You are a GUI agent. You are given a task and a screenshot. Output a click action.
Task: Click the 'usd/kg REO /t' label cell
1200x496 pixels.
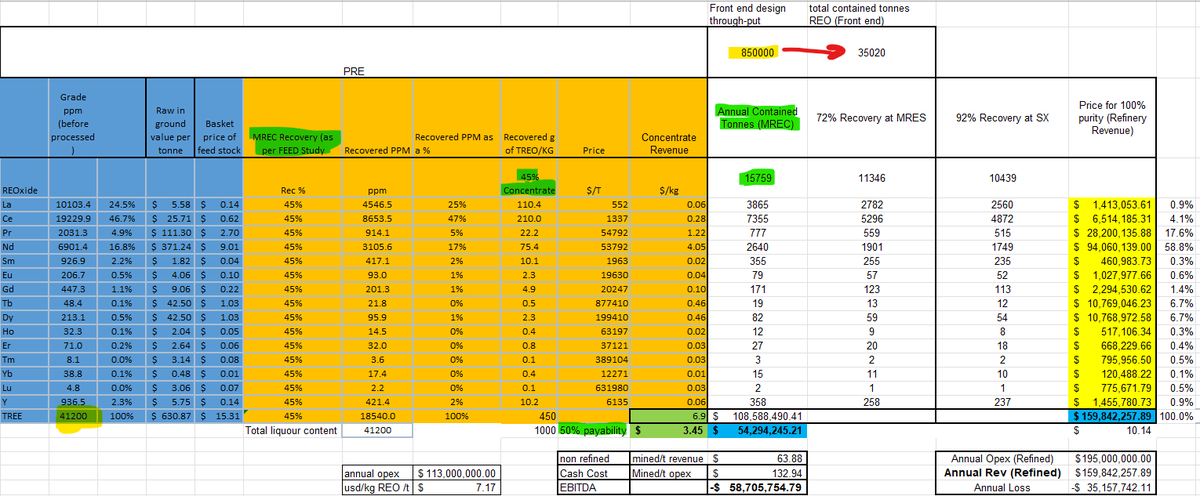pyautogui.click(x=376, y=487)
